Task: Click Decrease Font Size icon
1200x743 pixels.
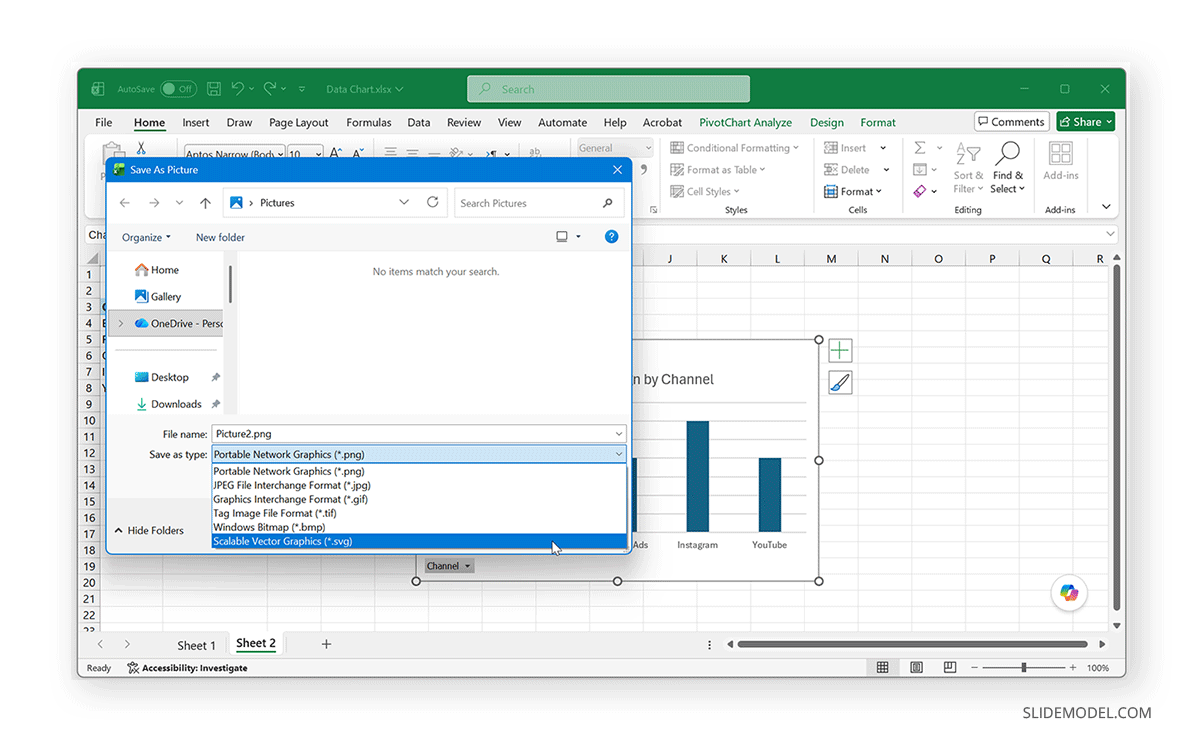Action: click(x=360, y=154)
